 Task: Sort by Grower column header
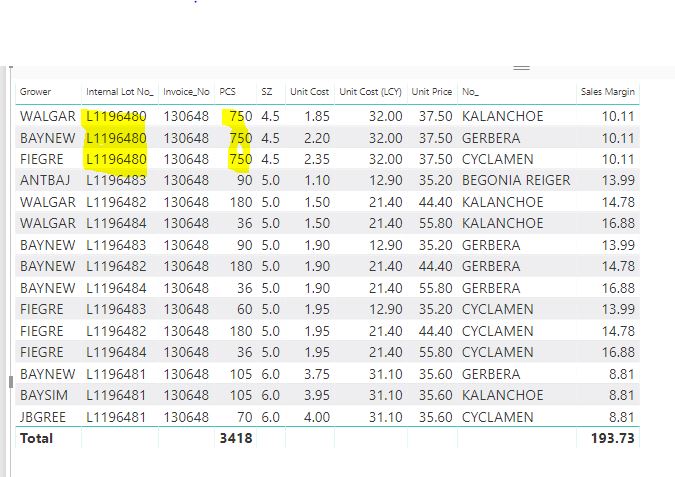coord(35,92)
